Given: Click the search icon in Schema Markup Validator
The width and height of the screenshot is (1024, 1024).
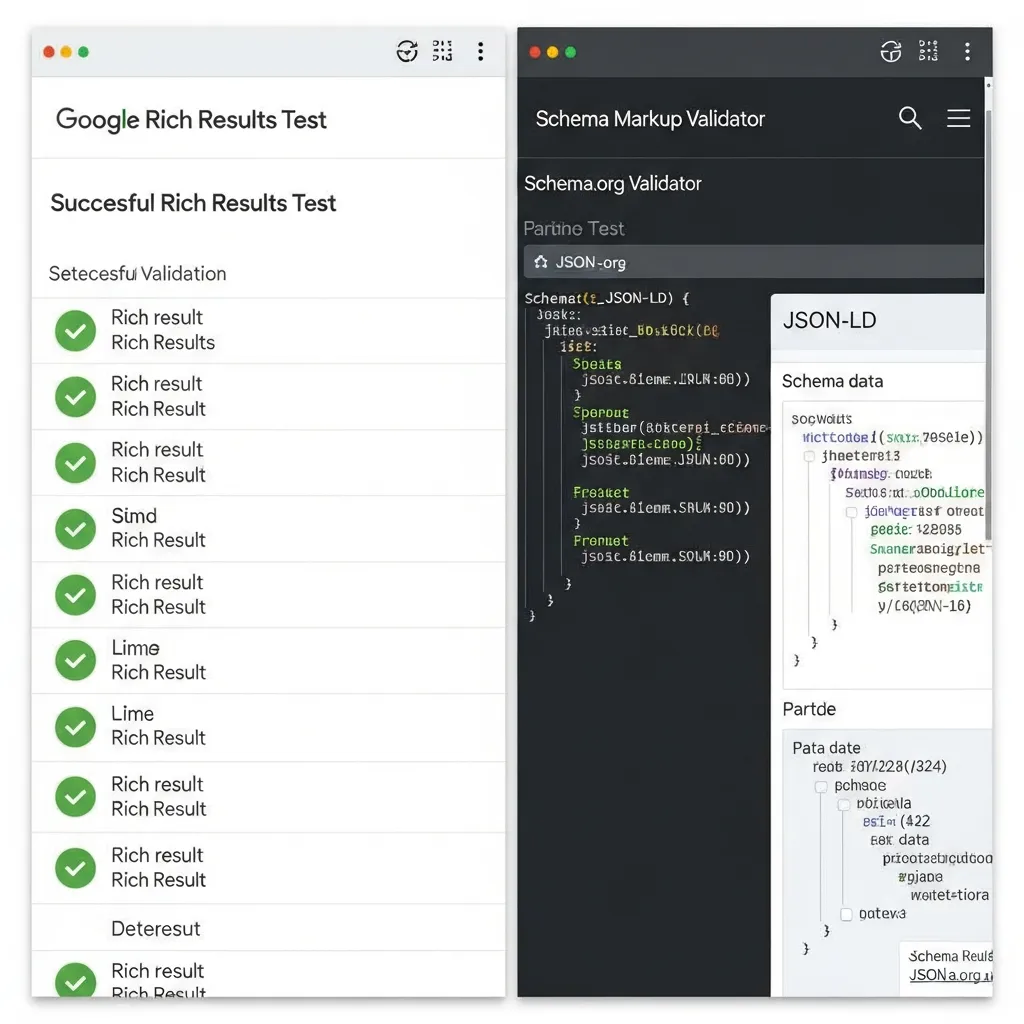Looking at the screenshot, I should coord(910,117).
